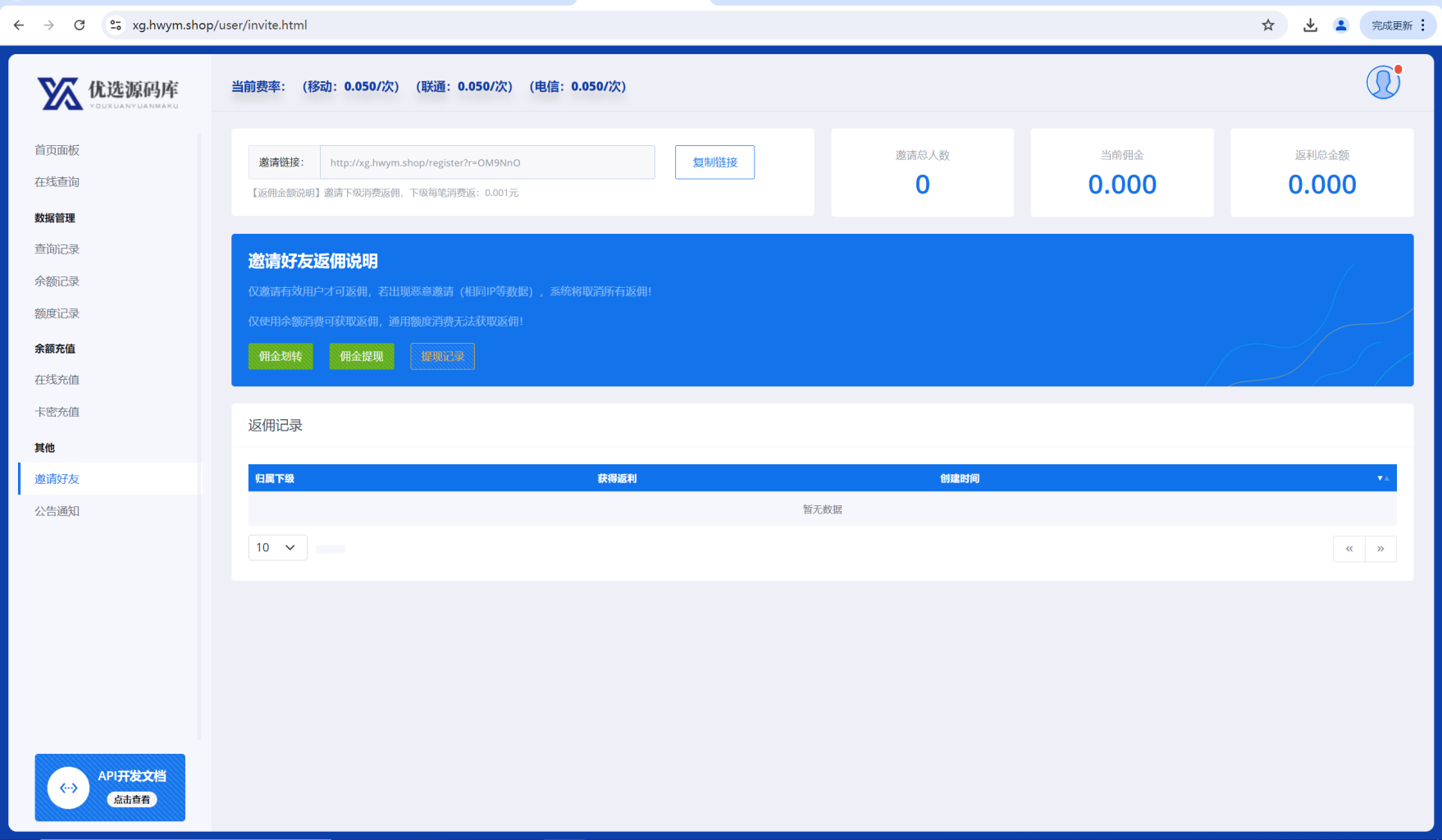Screen dimensions: 1442x840
Task: Navigate to 公告通知 menu item
Action: click(x=57, y=511)
